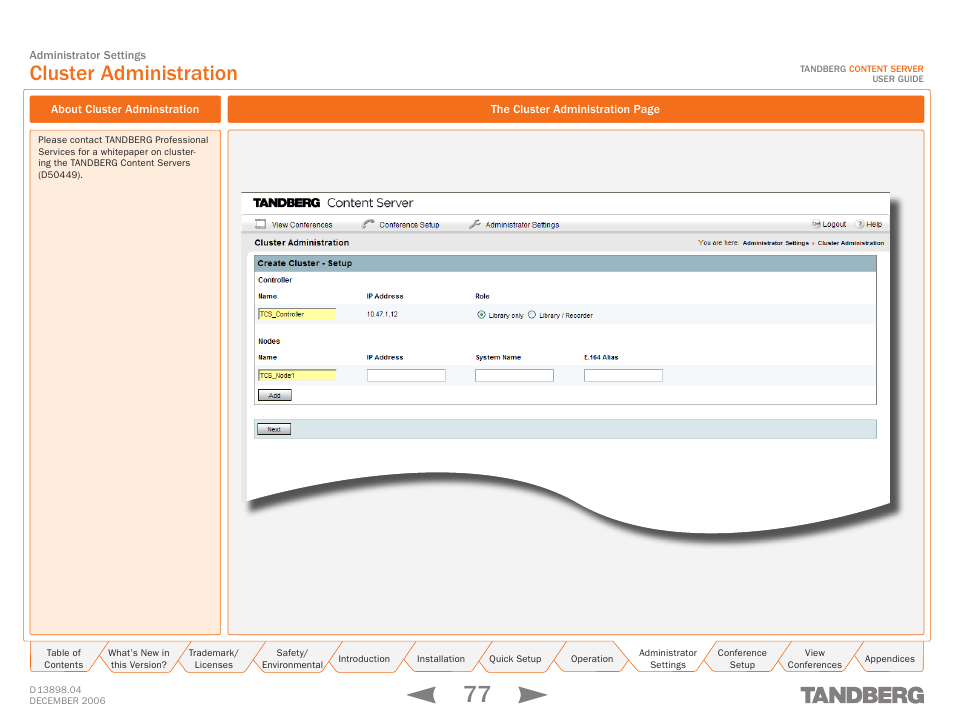
Task: Click the node IP Address input field
Action: [x=406, y=375]
